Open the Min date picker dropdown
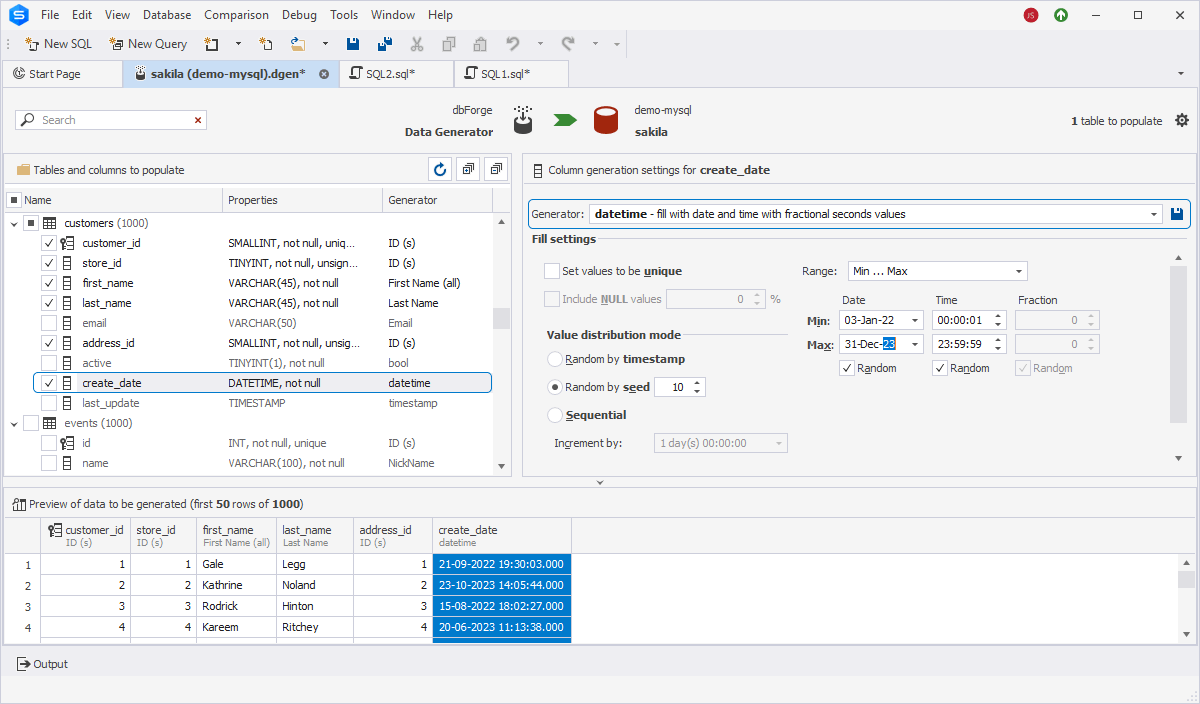Image resolution: width=1200 pixels, height=704 pixels. [911, 319]
